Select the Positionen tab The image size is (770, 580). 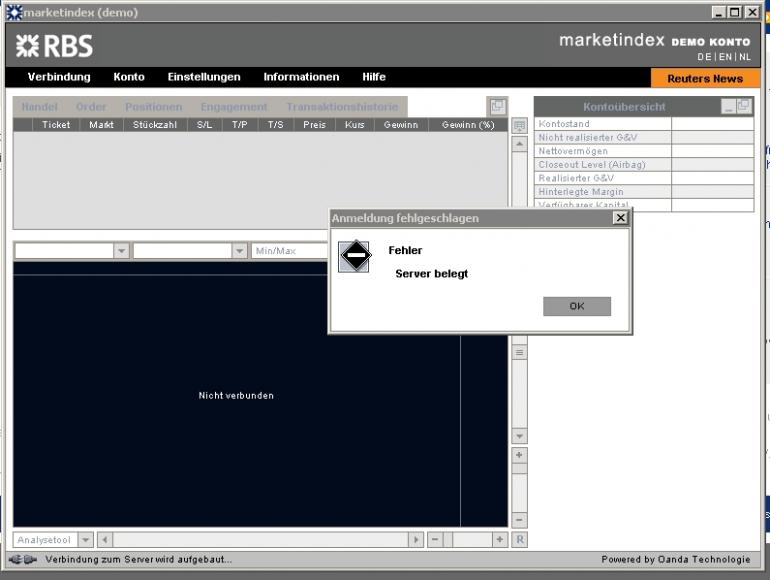tap(153, 107)
